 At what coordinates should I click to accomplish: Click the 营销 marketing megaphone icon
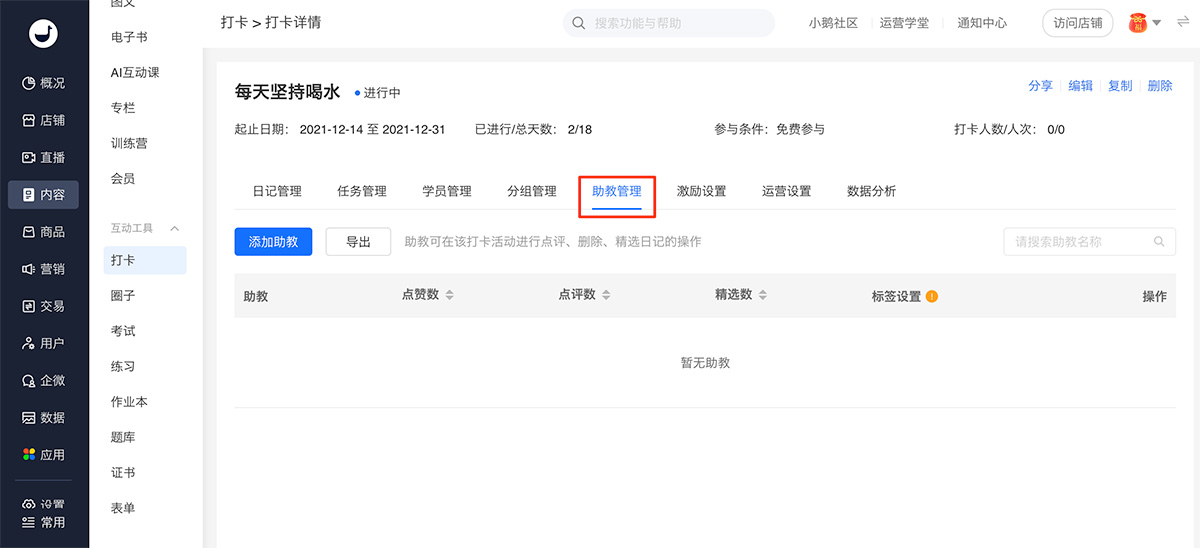29,269
